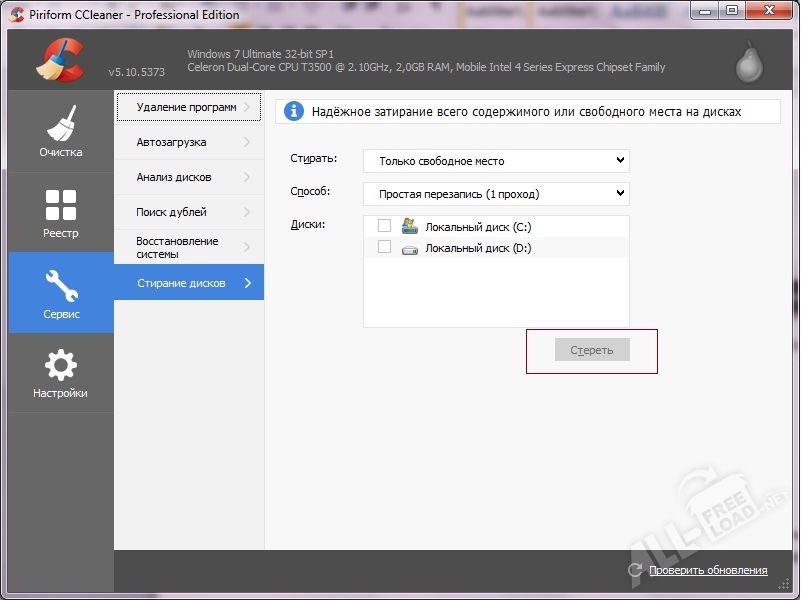Click the pear icon in header
The image size is (801, 600).
click(749, 62)
